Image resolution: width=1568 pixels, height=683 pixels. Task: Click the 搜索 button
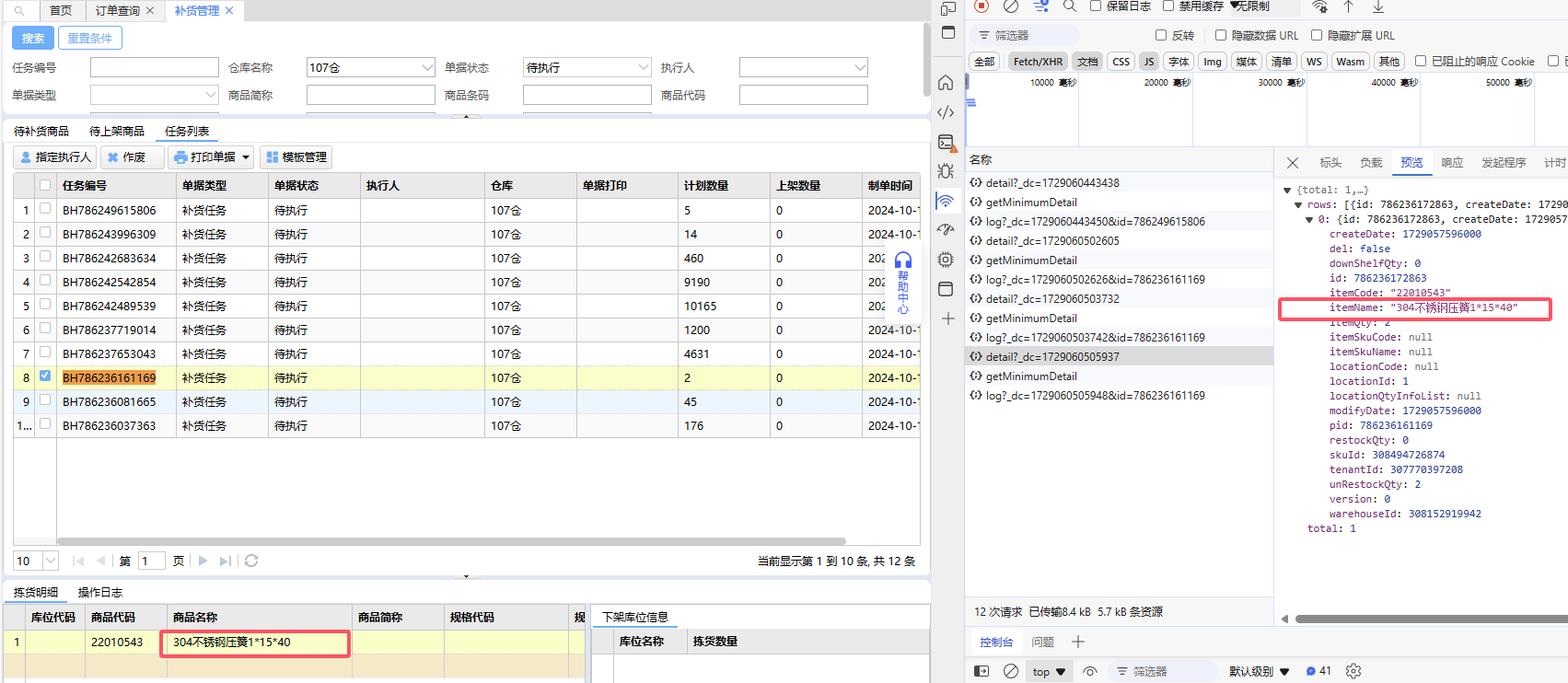[x=33, y=38]
